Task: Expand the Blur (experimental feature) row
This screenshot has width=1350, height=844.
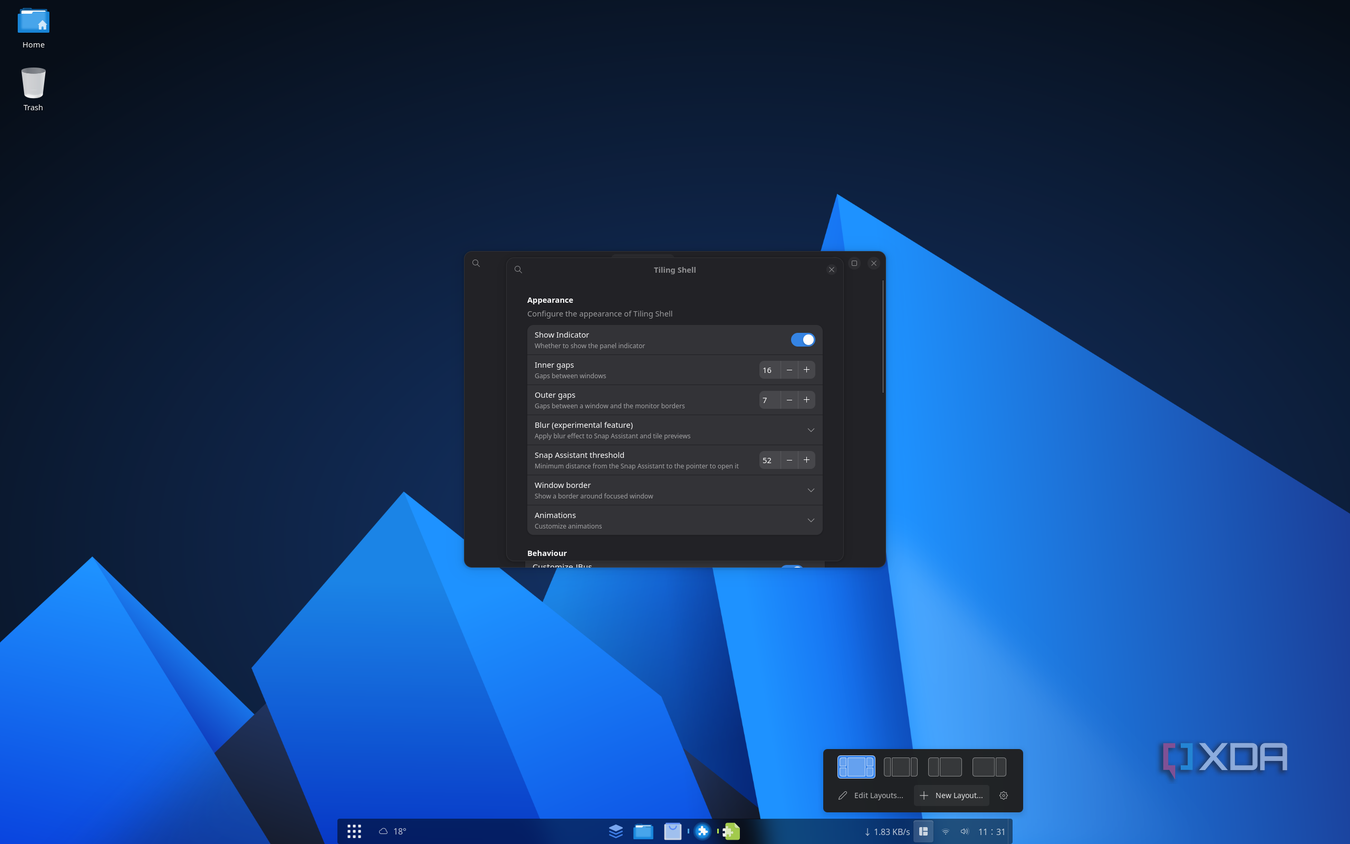Action: pyautogui.click(x=675, y=430)
